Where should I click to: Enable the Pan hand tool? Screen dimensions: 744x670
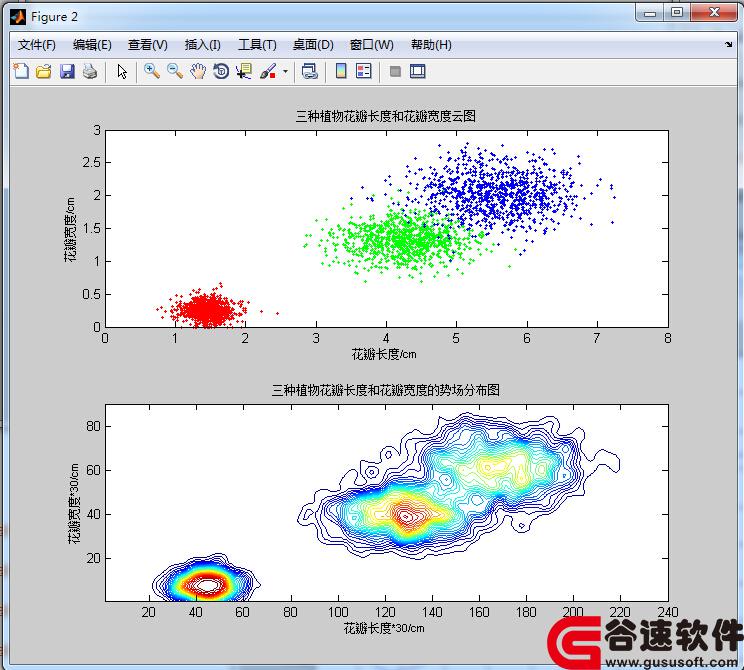pos(198,72)
